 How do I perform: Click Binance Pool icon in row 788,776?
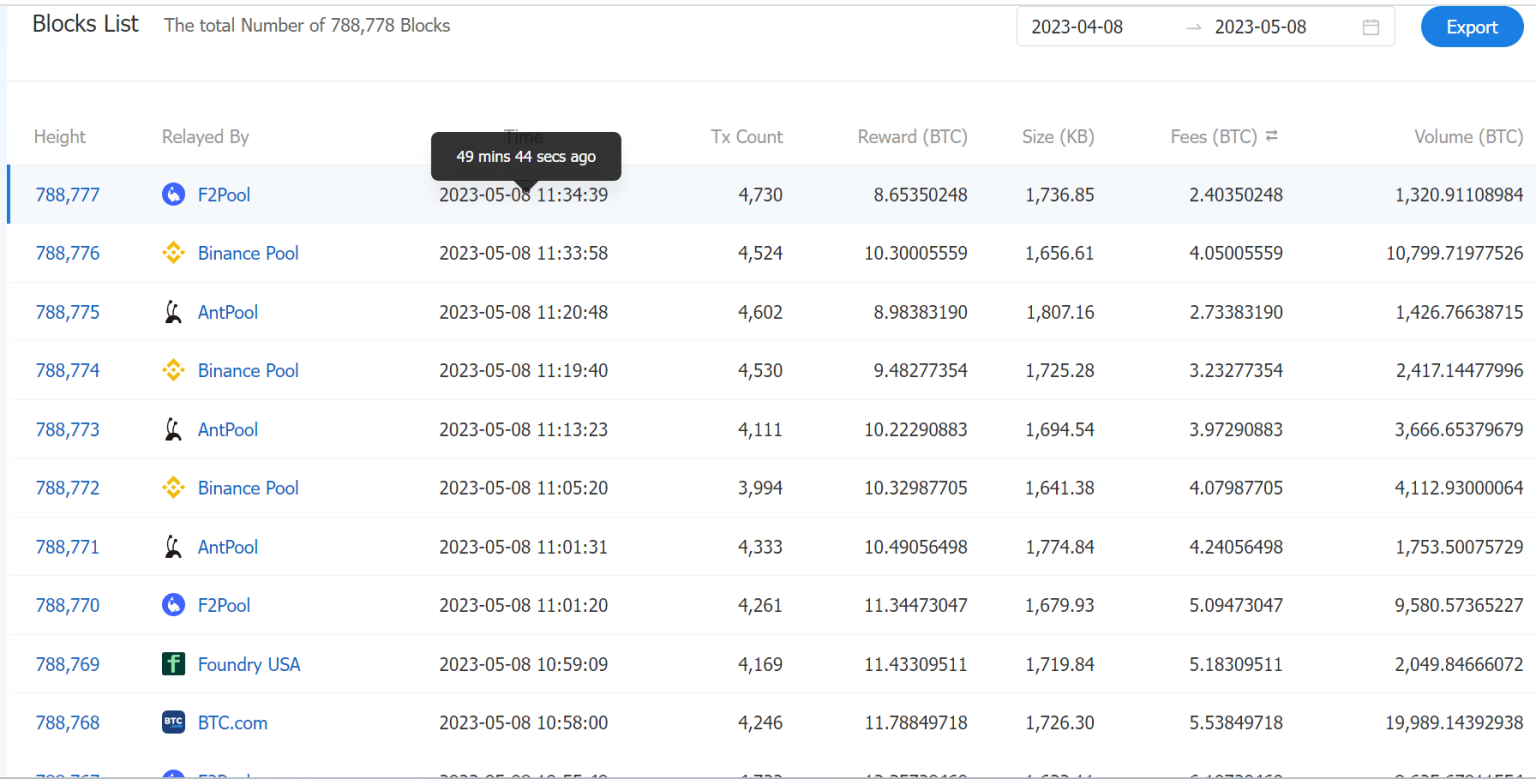click(173, 254)
